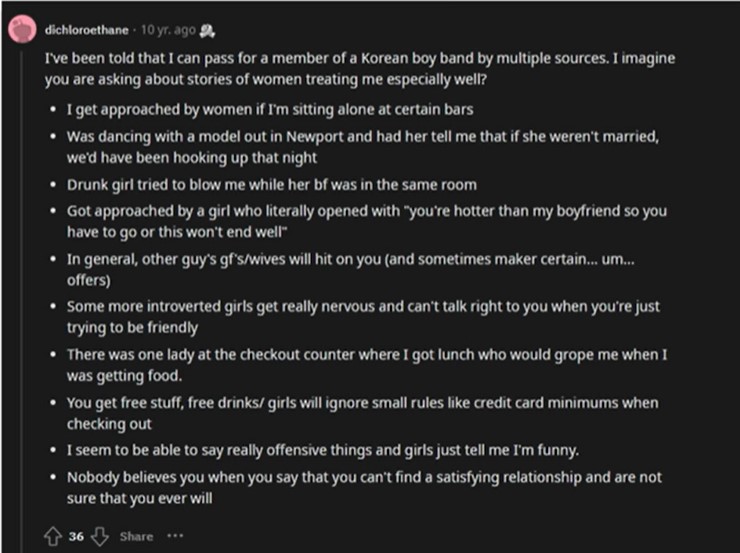Upvote the dichloroethane comment
This screenshot has width=740, height=553.
click(55, 536)
